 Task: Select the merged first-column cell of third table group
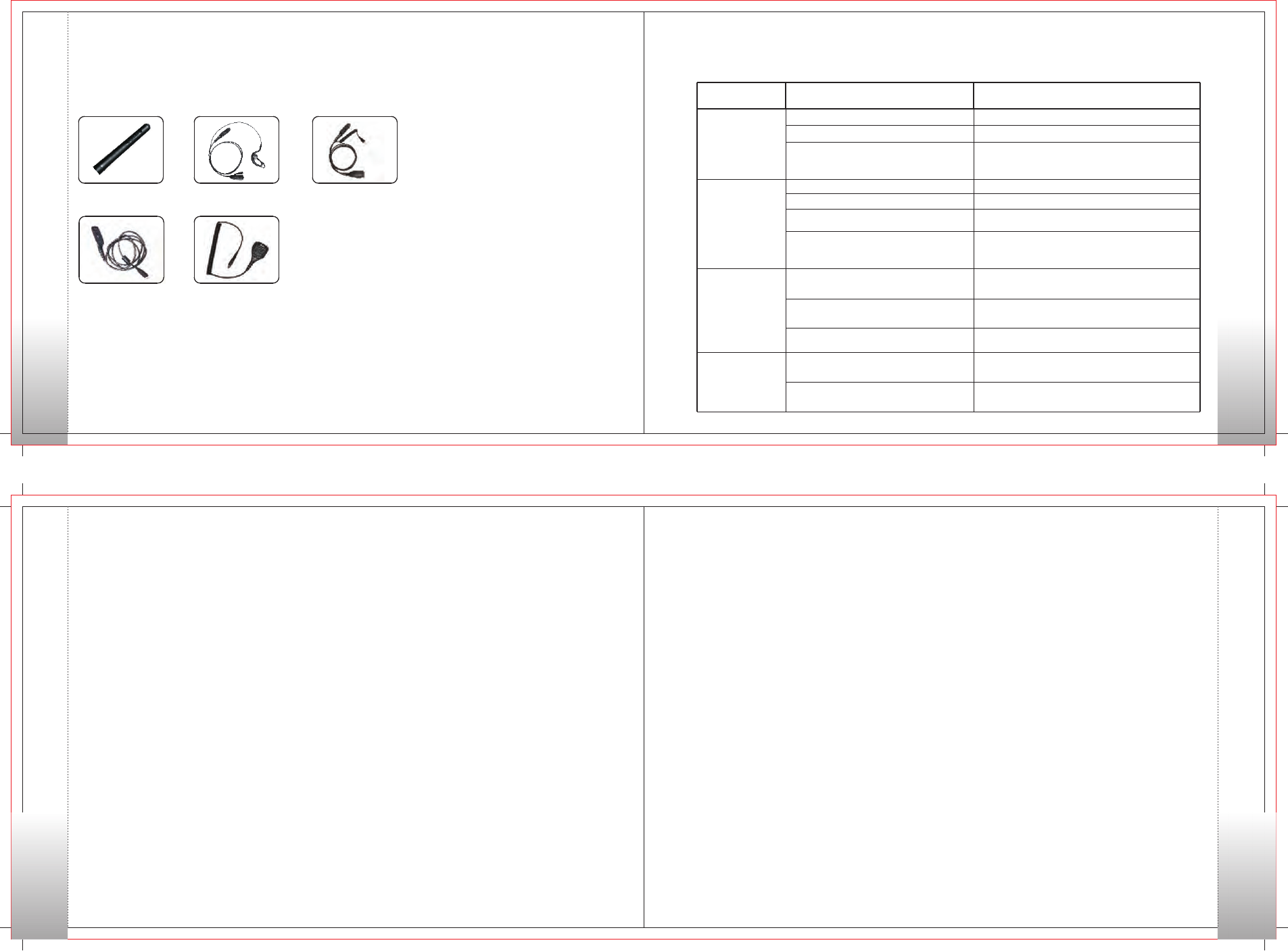(741, 310)
